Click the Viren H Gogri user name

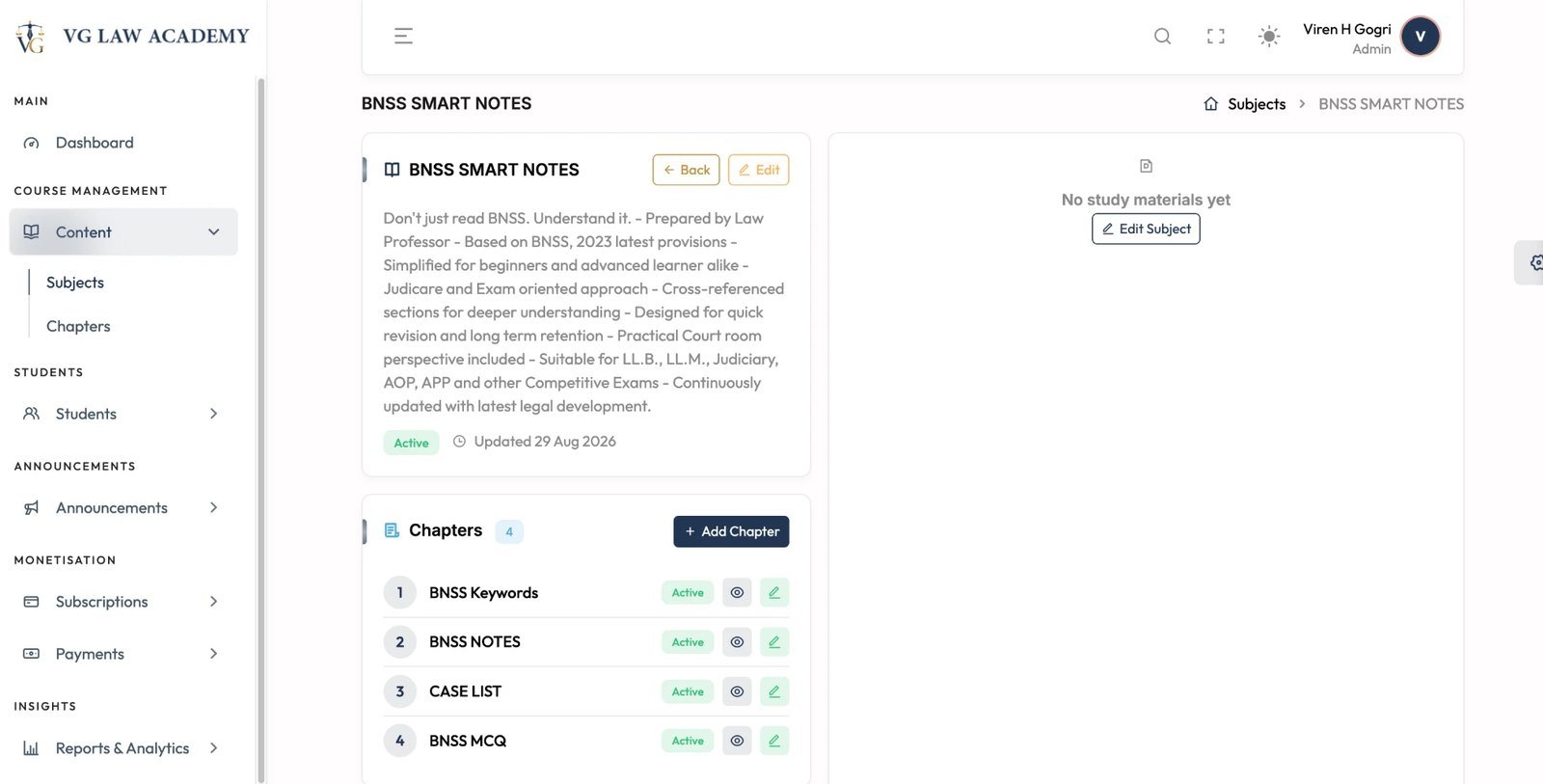pyautogui.click(x=1346, y=29)
